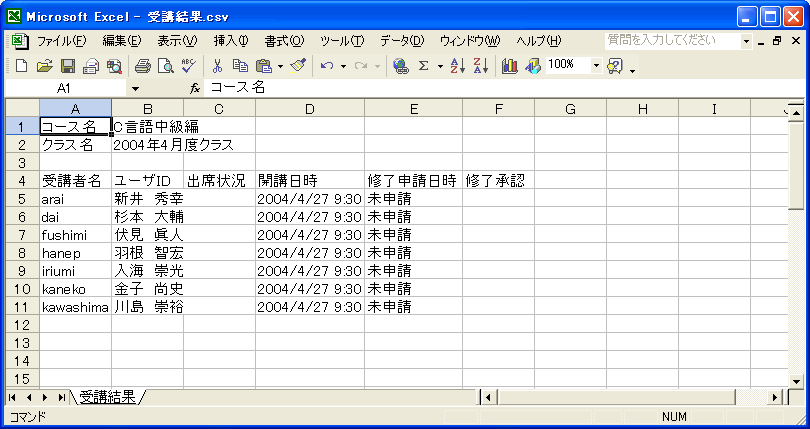Click the AutoSum sigma icon
Screen dimensions: 810x429
pyautogui.click(x=424, y=66)
